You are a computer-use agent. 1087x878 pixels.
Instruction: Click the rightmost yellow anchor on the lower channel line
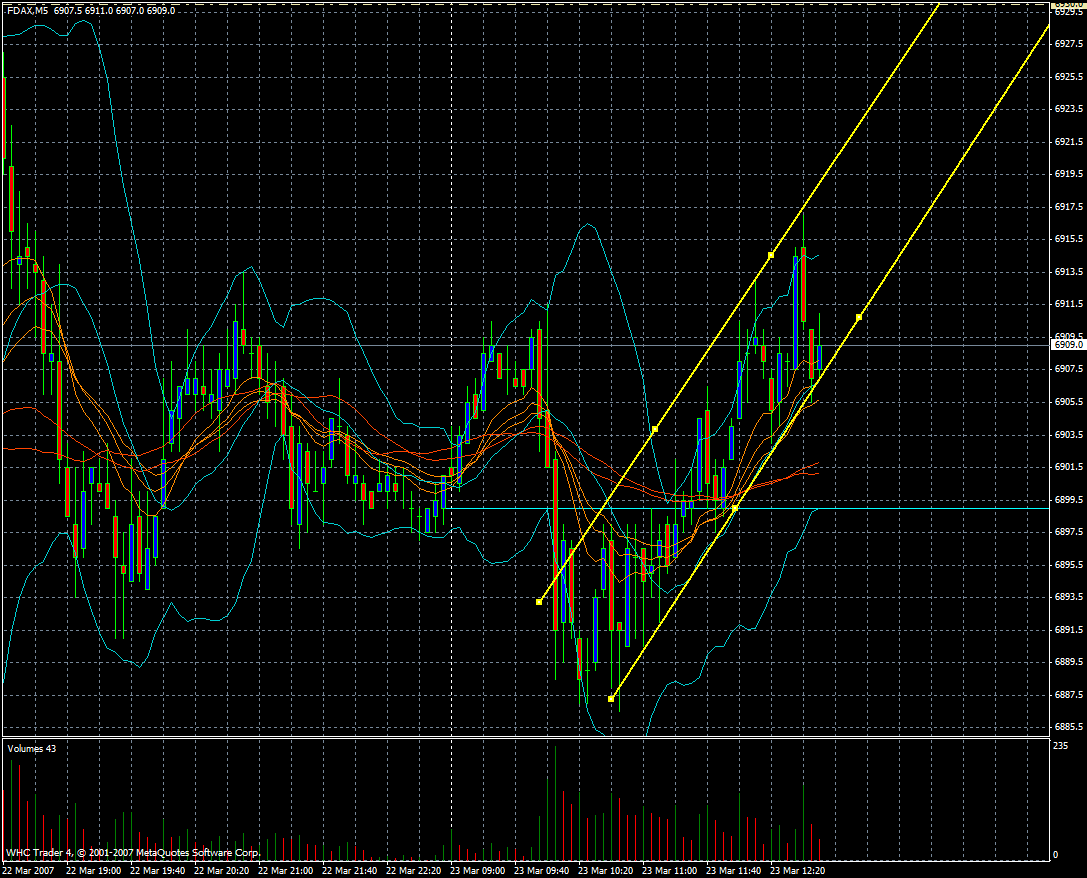859,317
